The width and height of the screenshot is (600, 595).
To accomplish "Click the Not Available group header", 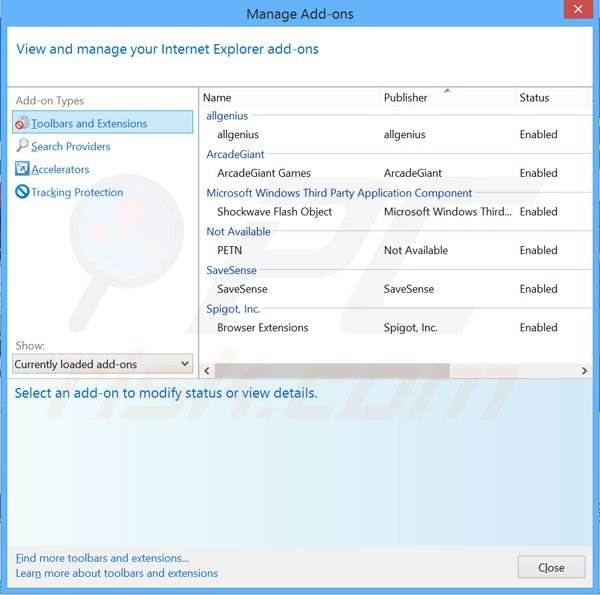I will click(238, 231).
